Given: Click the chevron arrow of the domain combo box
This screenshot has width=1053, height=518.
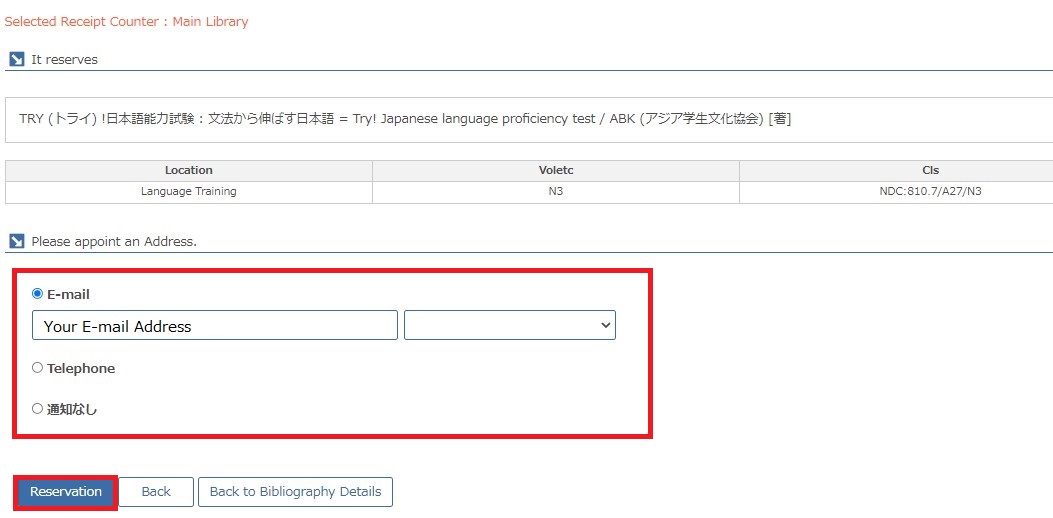Looking at the screenshot, I should coord(605,325).
